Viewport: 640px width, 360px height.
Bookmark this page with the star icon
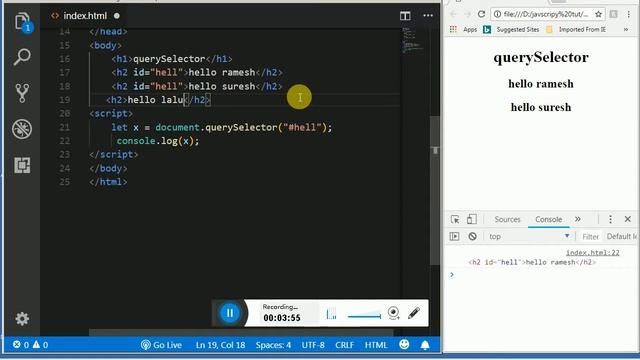point(598,14)
